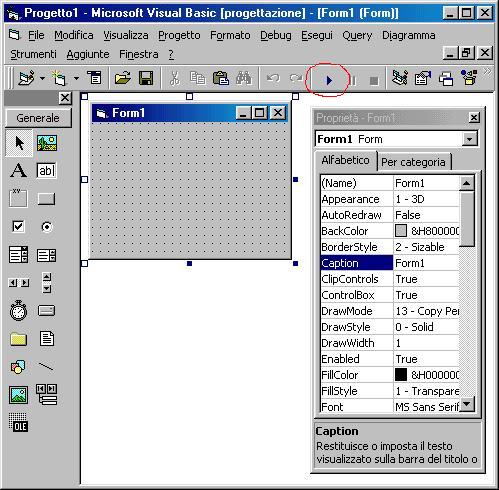Open the Add Project dropdown arrow

coord(42,79)
